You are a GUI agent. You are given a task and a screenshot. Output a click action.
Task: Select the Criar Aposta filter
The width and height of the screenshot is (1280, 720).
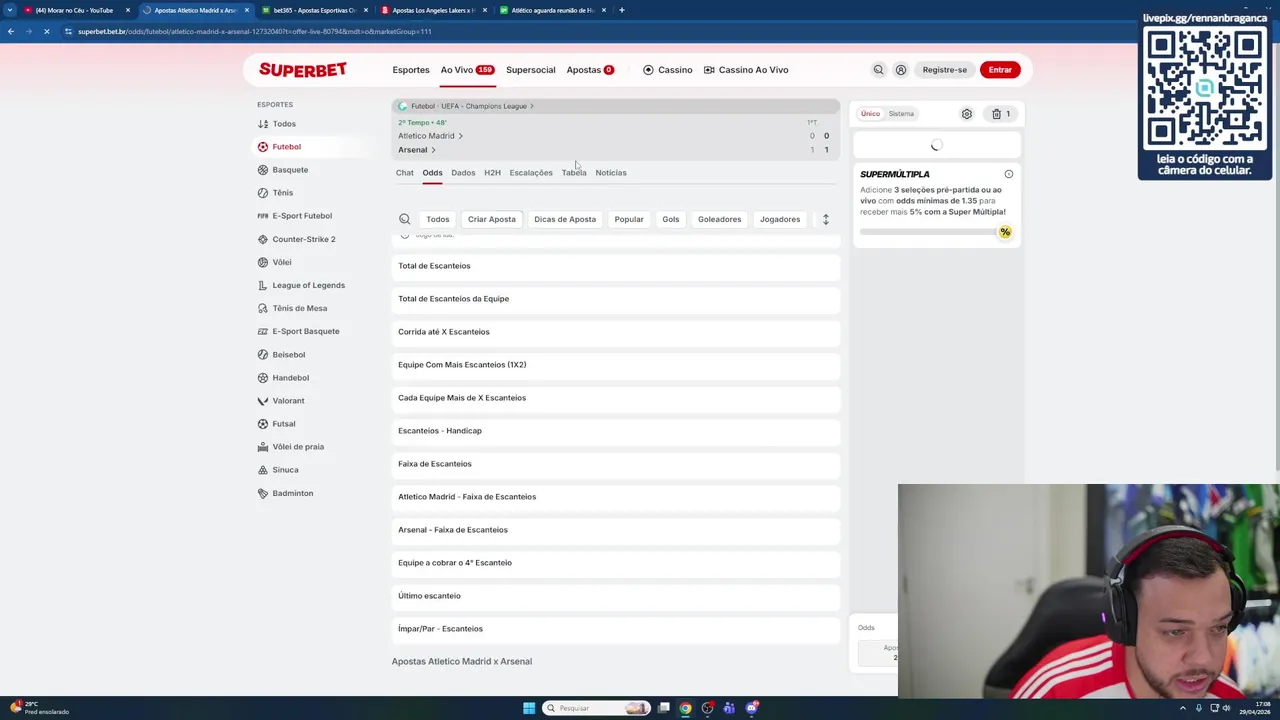point(492,219)
